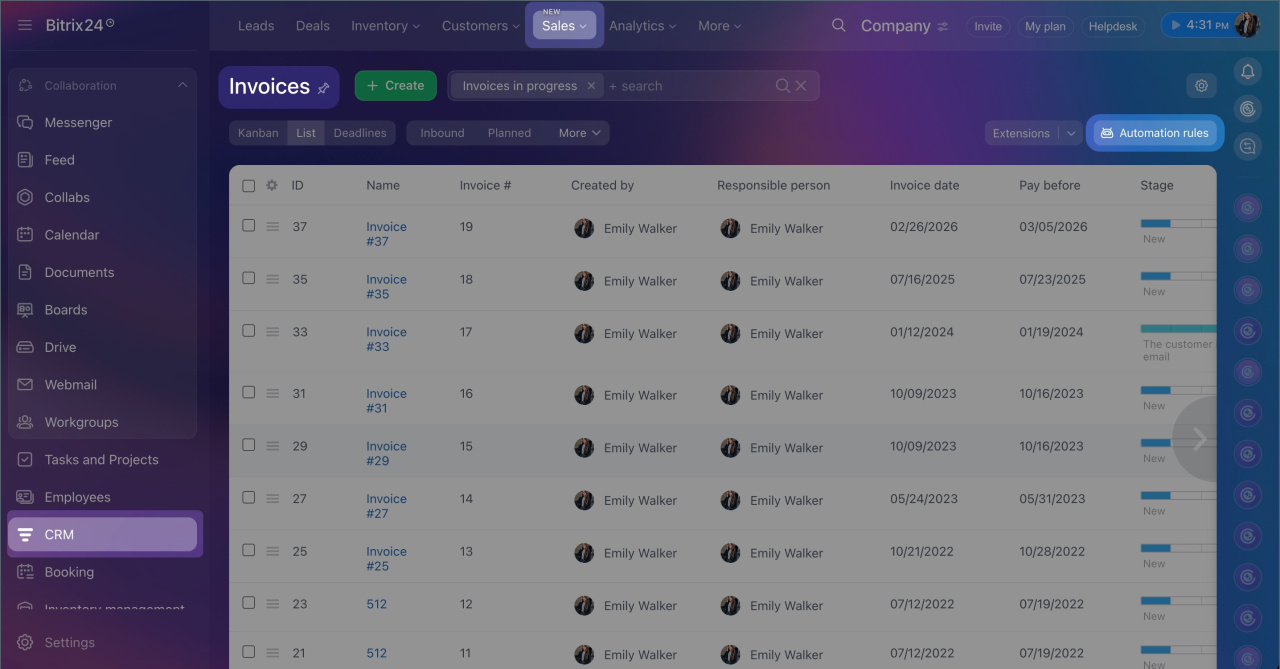The image size is (1280, 669).
Task: Open the hamburger menu beside Bitrix24
Action: [25, 26]
